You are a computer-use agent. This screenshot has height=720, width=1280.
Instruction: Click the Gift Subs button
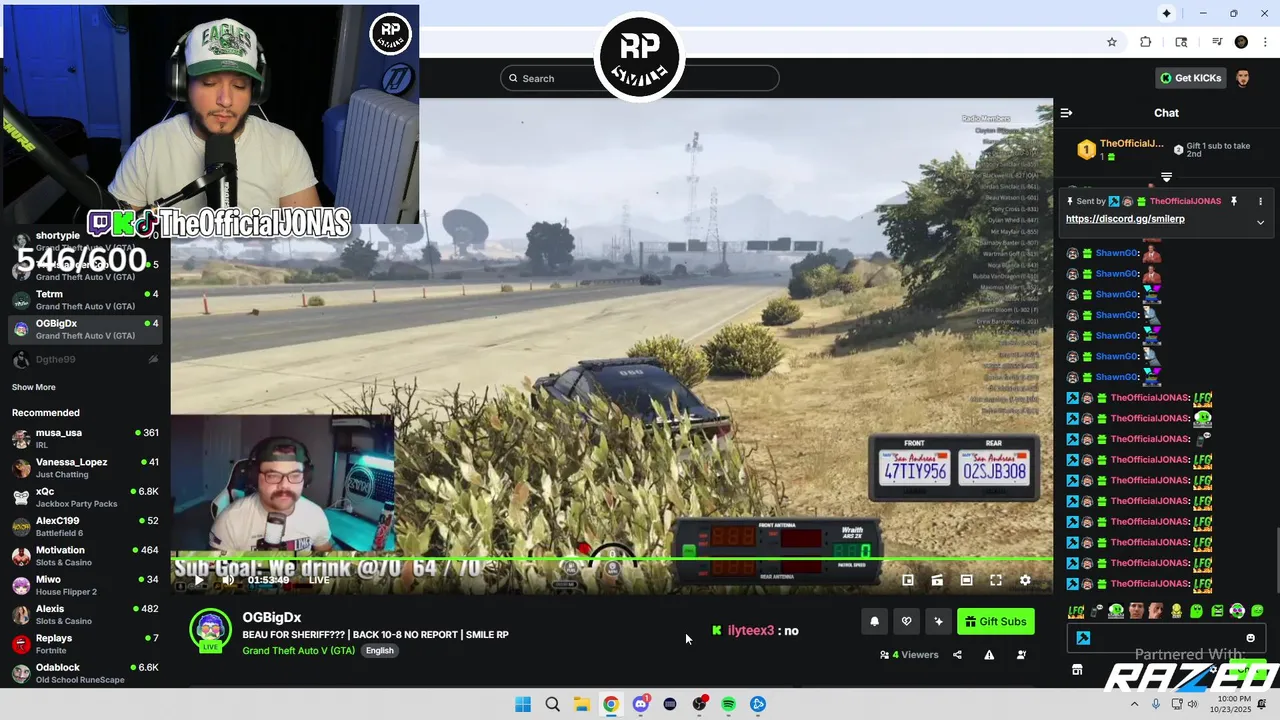point(996,621)
